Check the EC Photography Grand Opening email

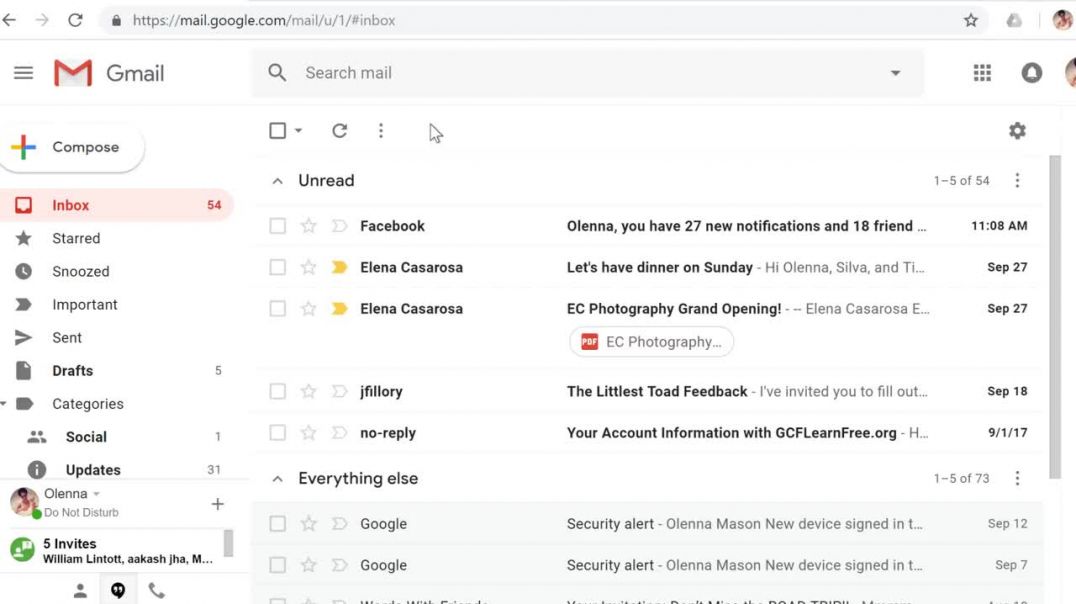[x=277, y=309]
